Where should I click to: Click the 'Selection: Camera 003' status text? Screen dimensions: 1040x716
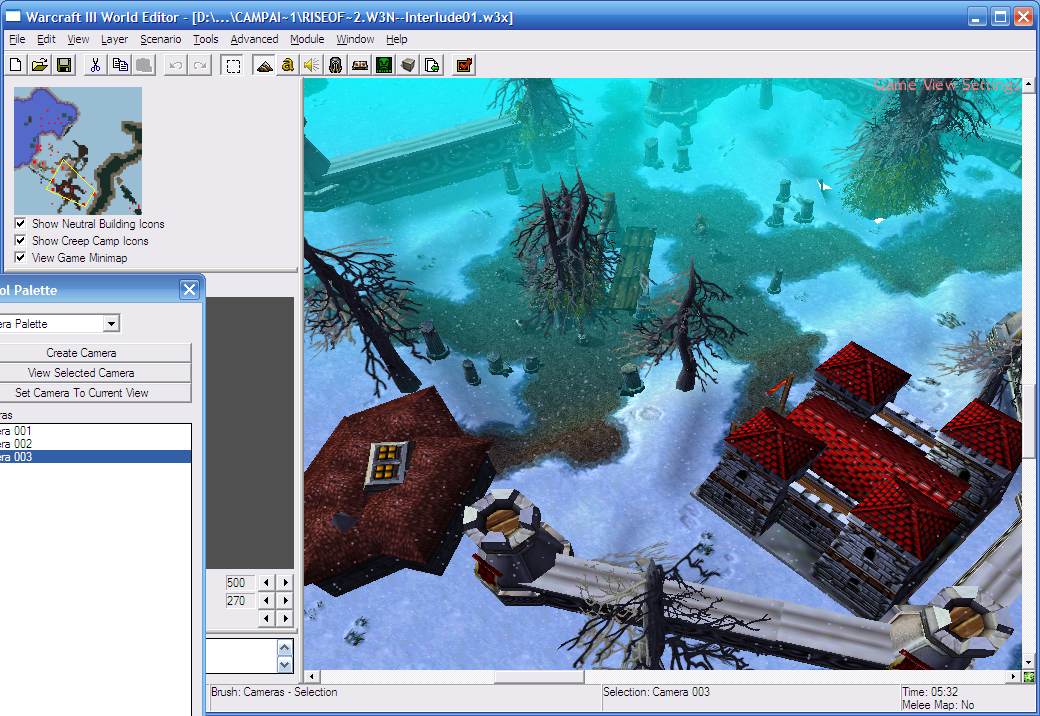point(656,691)
